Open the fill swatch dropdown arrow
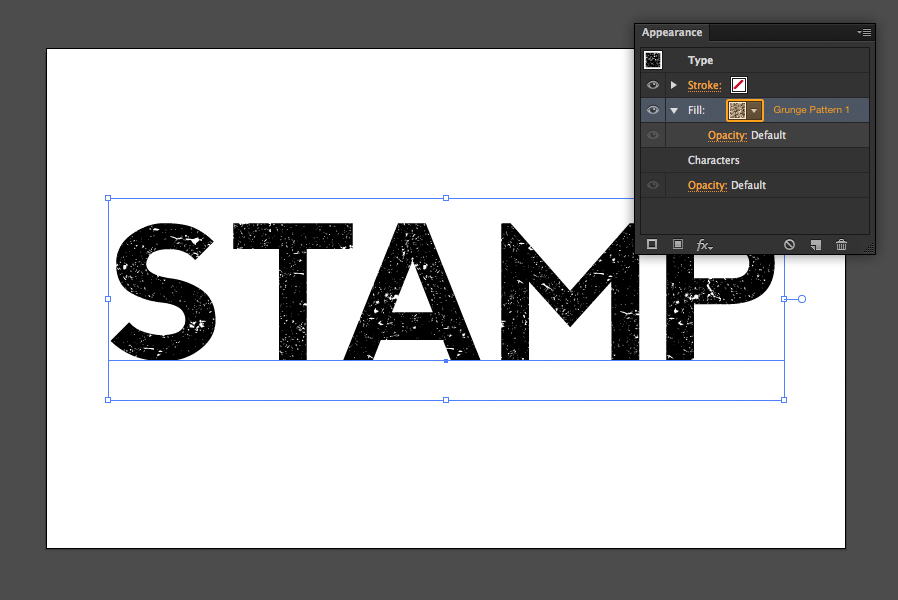Screen dimensions: 898x600 (x=754, y=110)
